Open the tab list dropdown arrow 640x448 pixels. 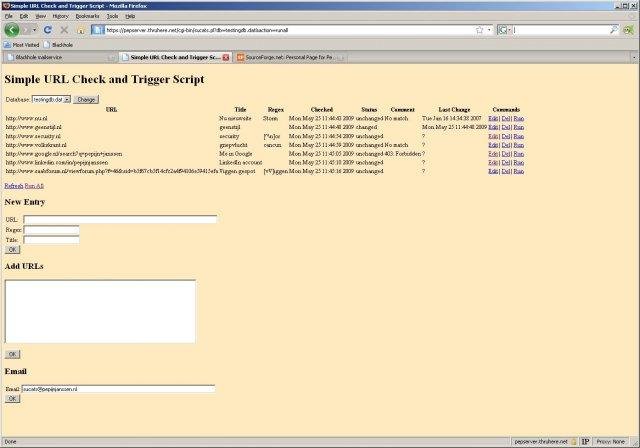634,58
